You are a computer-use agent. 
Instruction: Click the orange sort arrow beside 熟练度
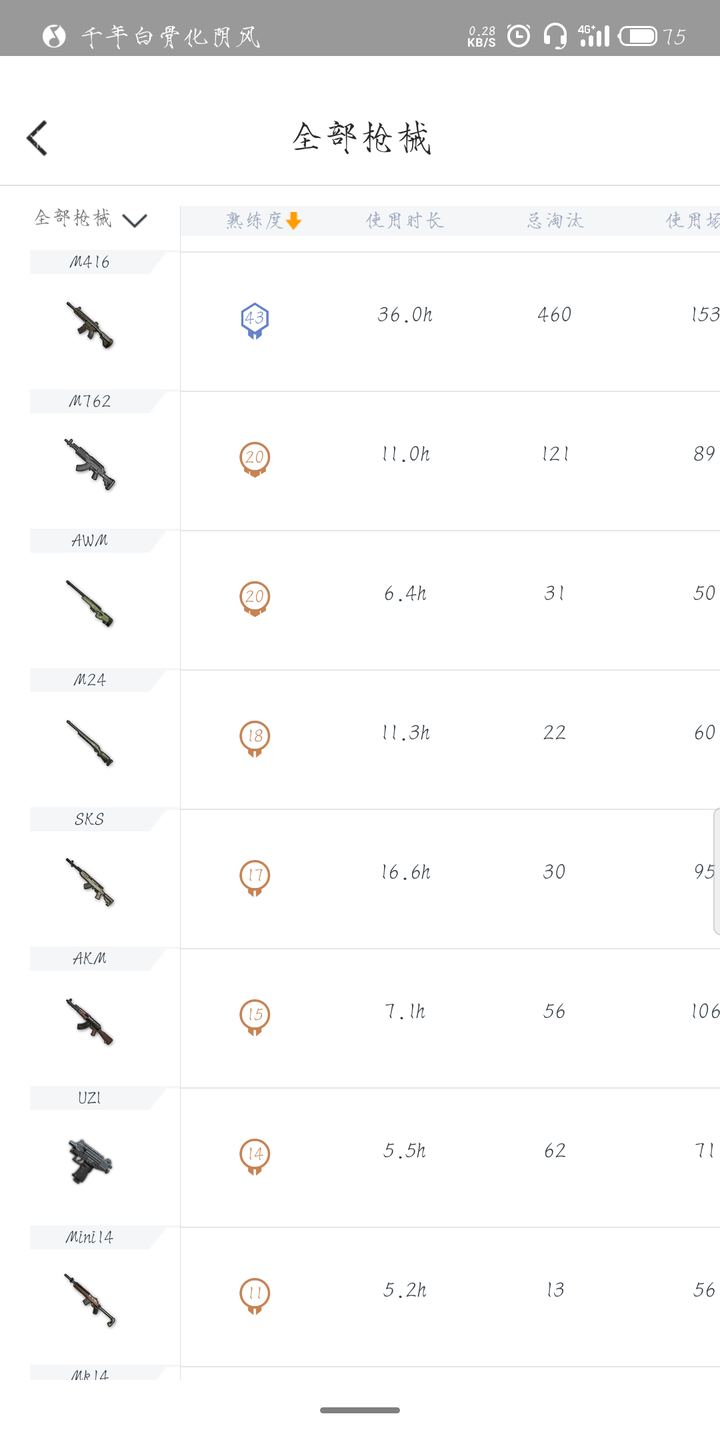click(x=293, y=221)
